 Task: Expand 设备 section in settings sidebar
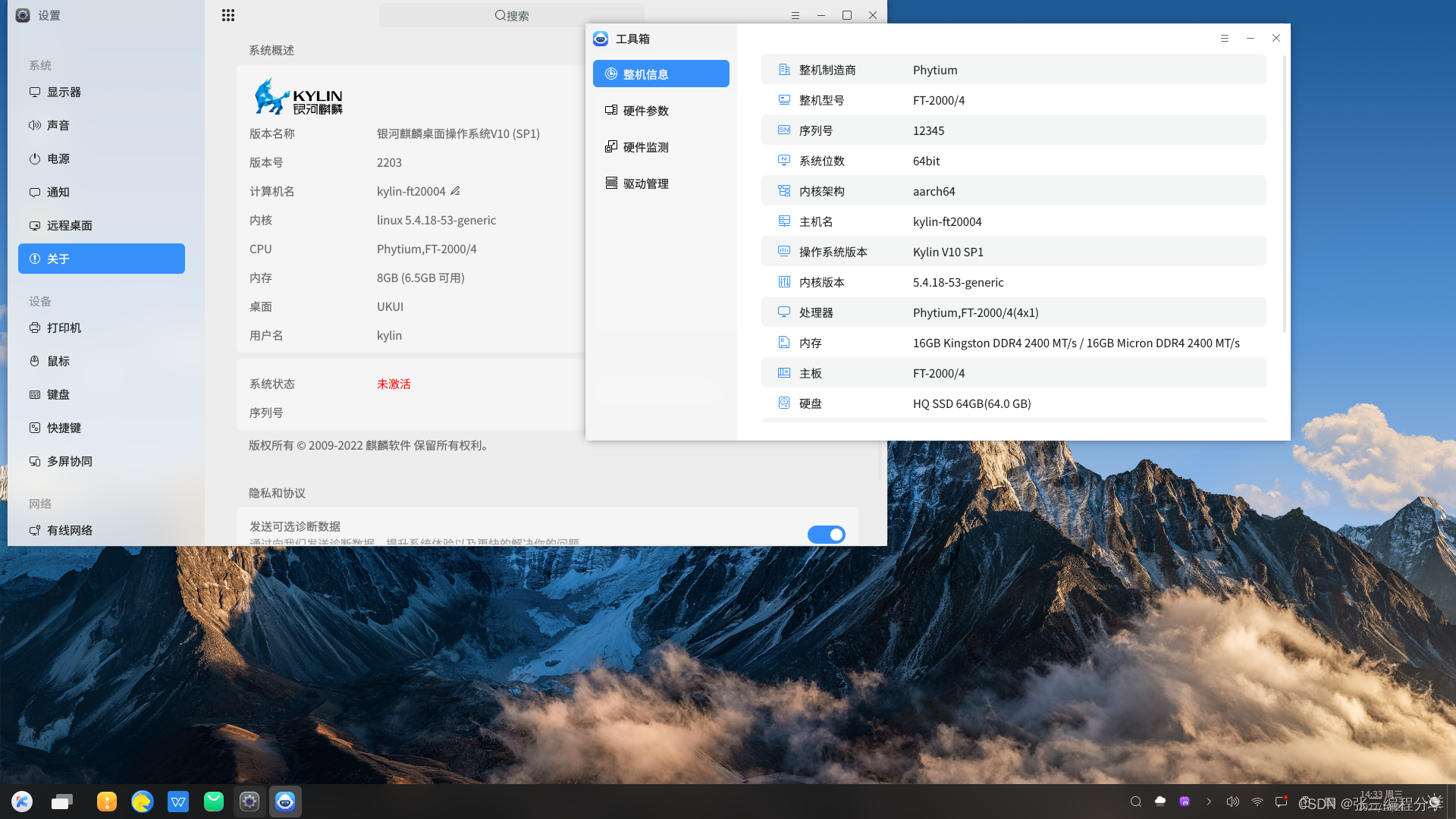tap(40, 300)
